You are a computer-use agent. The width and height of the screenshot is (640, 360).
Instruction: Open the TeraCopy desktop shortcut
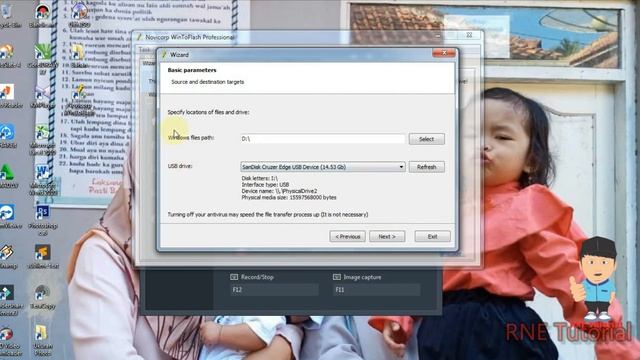(x=42, y=297)
